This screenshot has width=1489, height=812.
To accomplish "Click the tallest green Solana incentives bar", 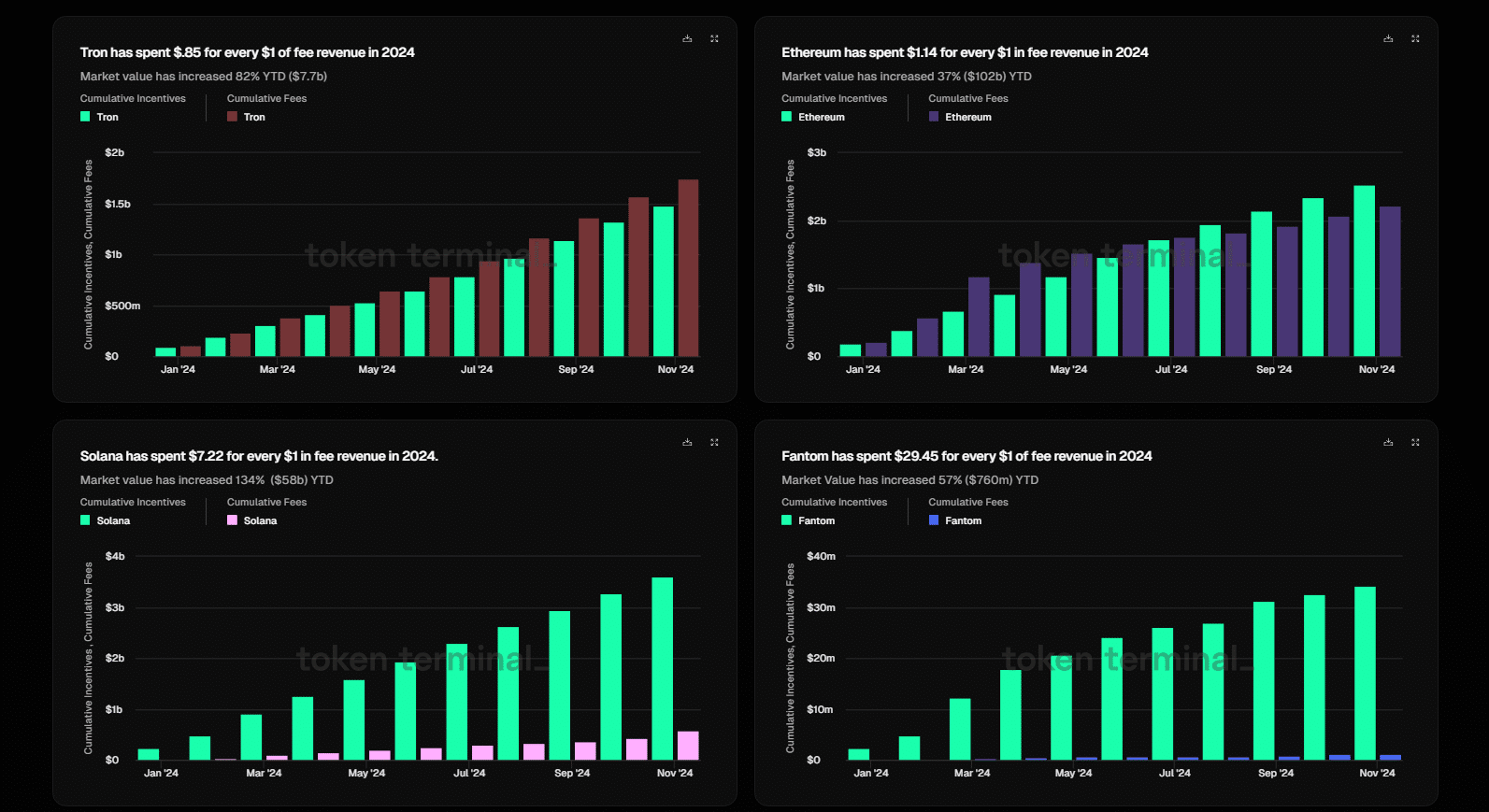I will pyautogui.click(x=662, y=668).
